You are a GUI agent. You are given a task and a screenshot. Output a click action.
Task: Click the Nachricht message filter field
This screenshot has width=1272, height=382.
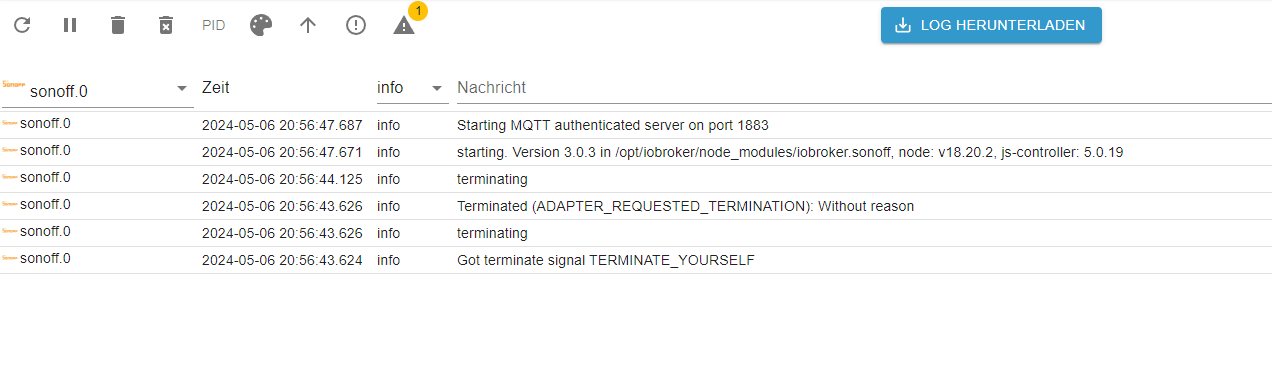click(864, 88)
